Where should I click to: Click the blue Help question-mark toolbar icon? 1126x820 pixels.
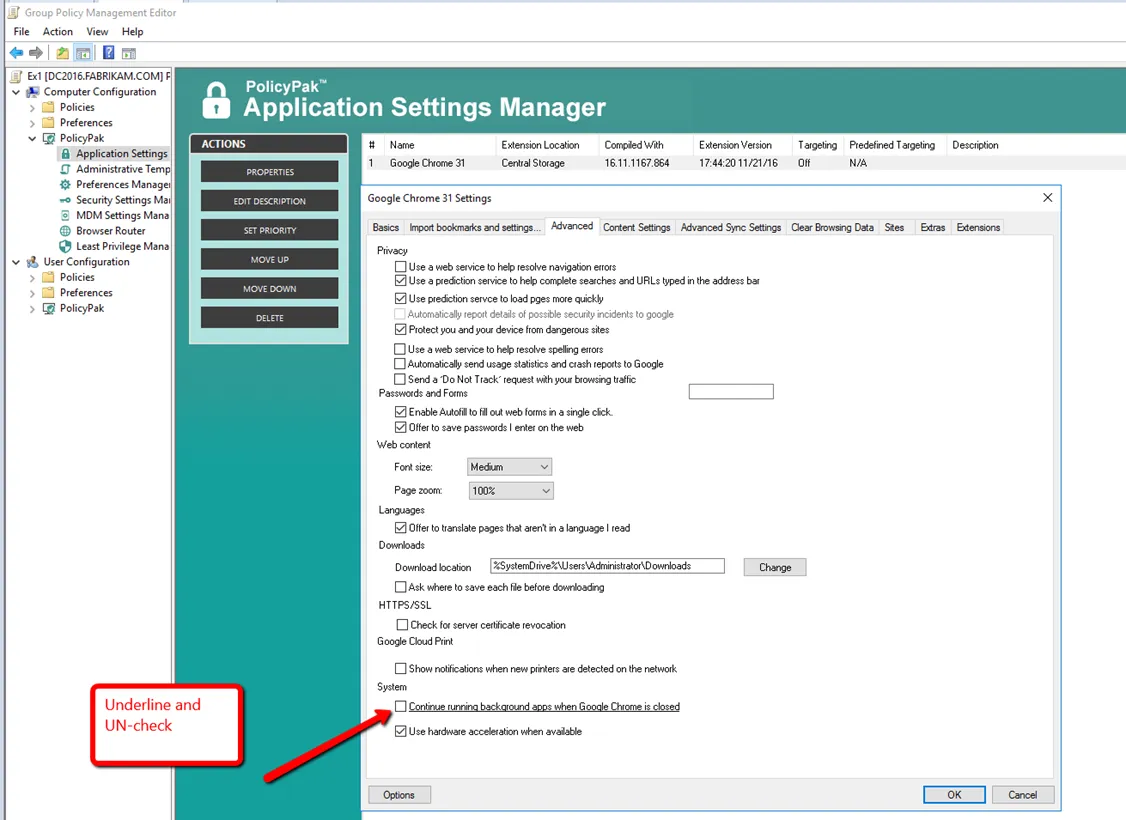pos(108,53)
